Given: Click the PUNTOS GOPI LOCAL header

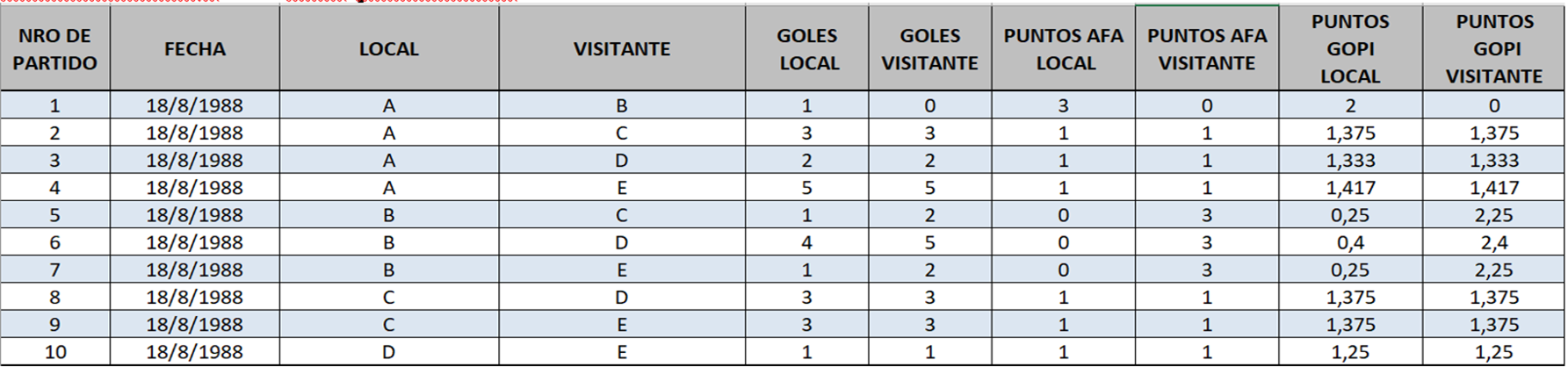Looking at the screenshot, I should tap(1351, 49).
